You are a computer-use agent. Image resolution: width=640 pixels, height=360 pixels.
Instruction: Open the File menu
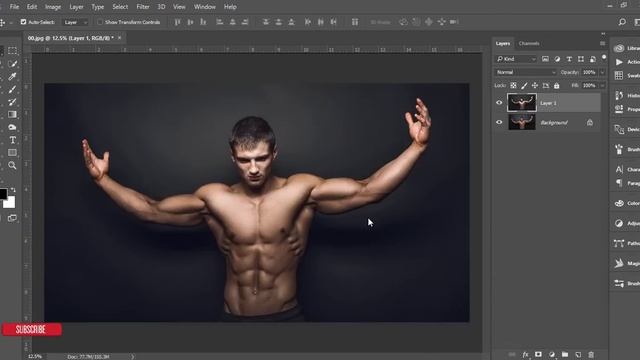[14, 7]
